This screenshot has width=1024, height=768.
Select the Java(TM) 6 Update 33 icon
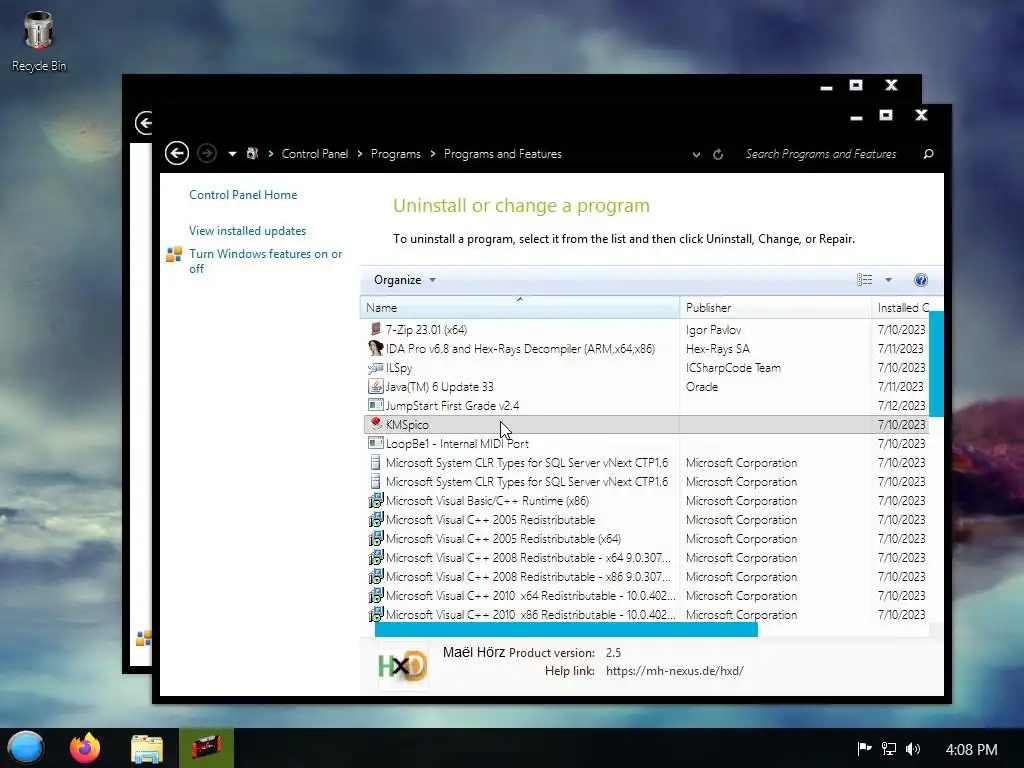(376, 386)
